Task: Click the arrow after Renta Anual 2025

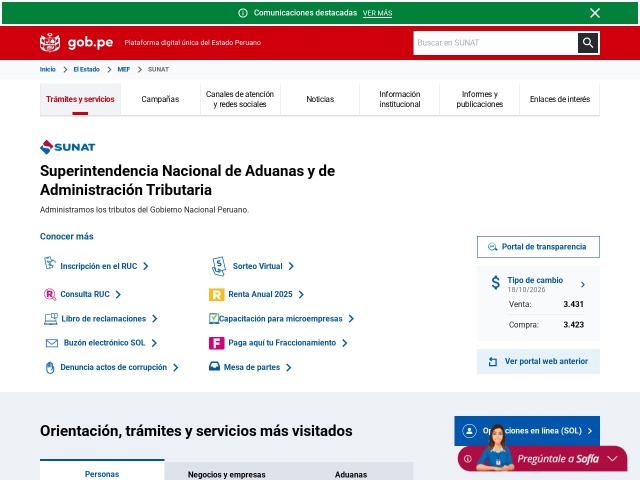Action: [301, 294]
